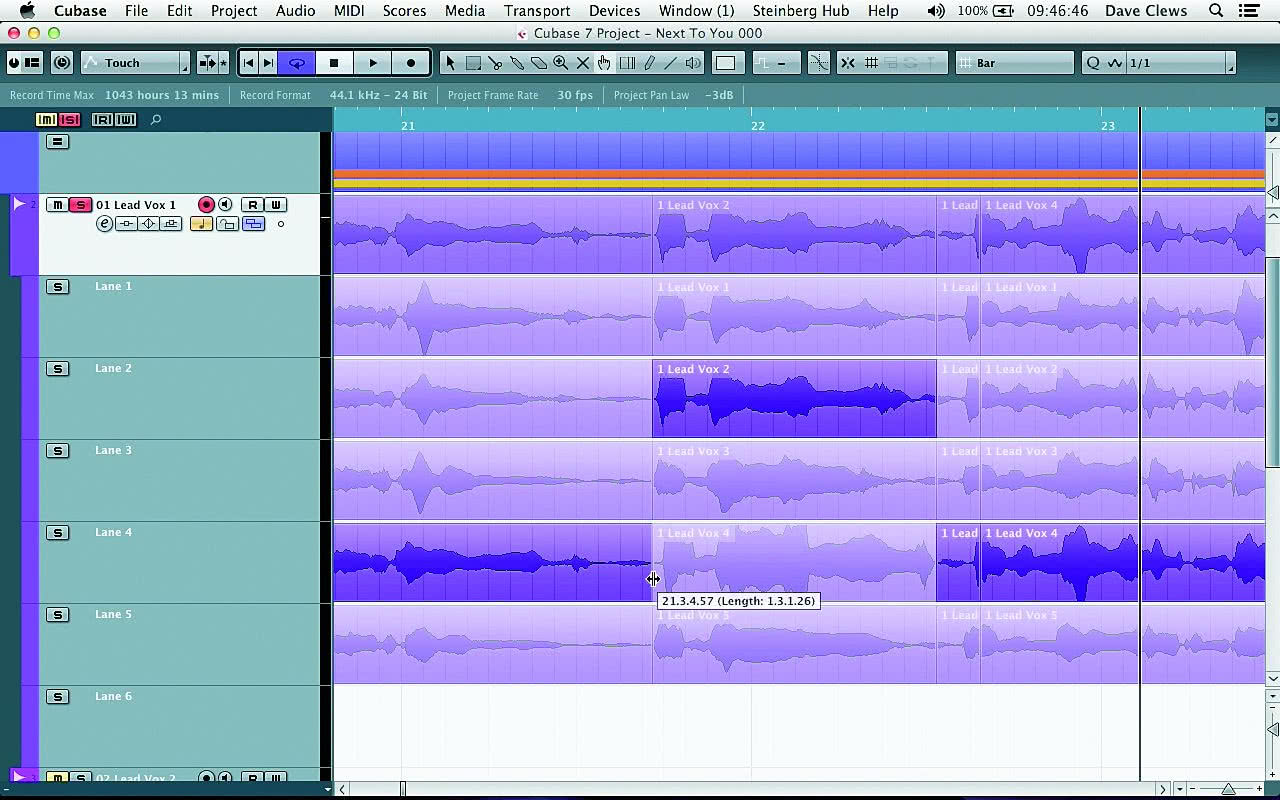
Task: Click the Inserts state icon on Lead Vox 1
Action: coord(126,224)
